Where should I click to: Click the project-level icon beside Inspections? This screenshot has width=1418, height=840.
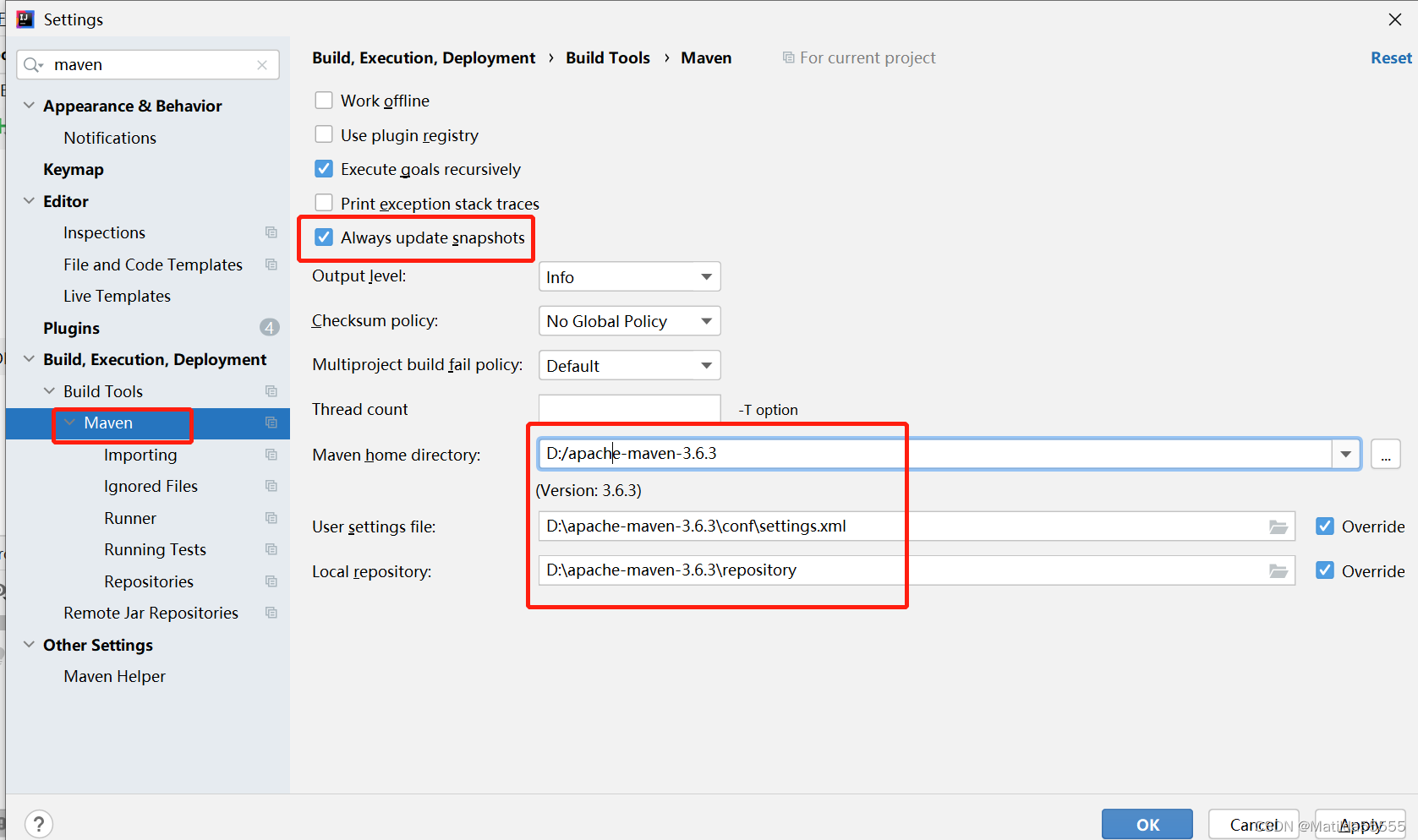coord(271,232)
